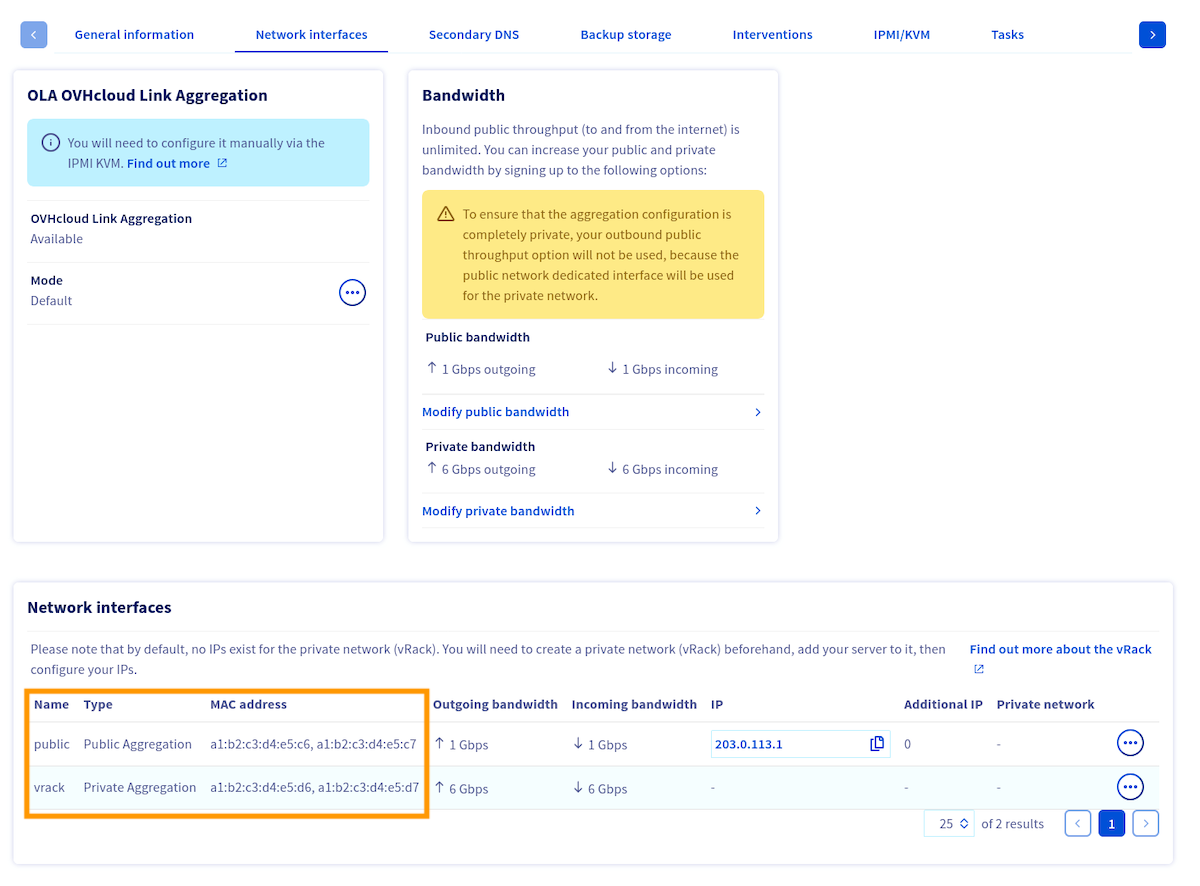The height and width of the screenshot is (886, 1200).
Task: Open the actions menu for the vrack interface
Action: (x=1130, y=786)
